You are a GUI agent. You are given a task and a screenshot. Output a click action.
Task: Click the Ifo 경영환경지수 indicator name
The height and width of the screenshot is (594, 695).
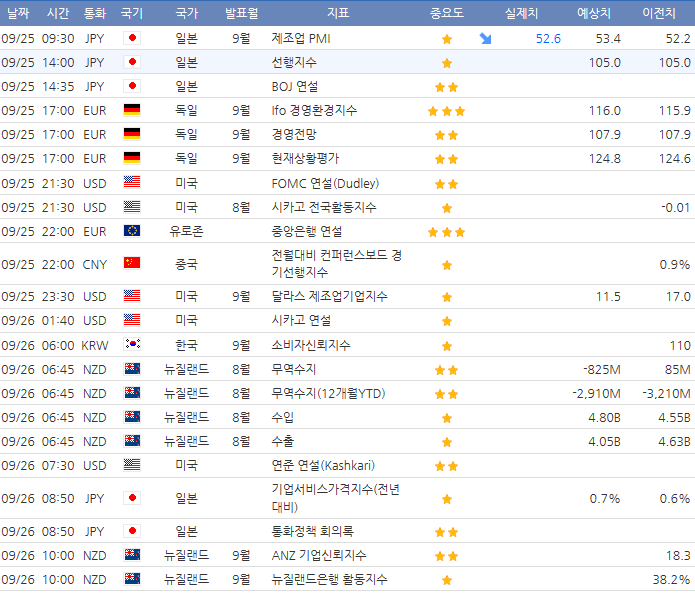coord(314,110)
